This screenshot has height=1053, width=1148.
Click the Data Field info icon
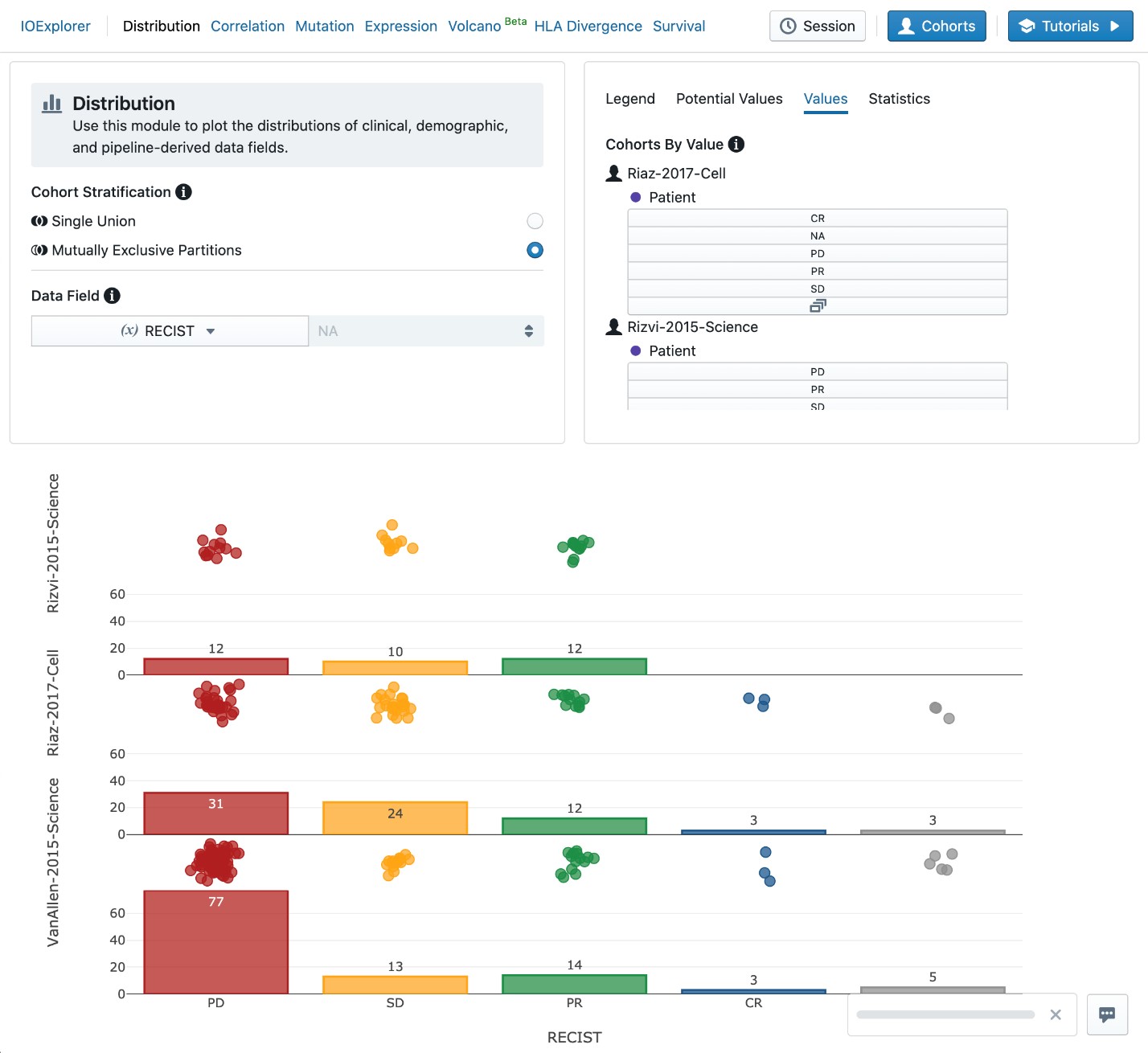[x=113, y=296]
